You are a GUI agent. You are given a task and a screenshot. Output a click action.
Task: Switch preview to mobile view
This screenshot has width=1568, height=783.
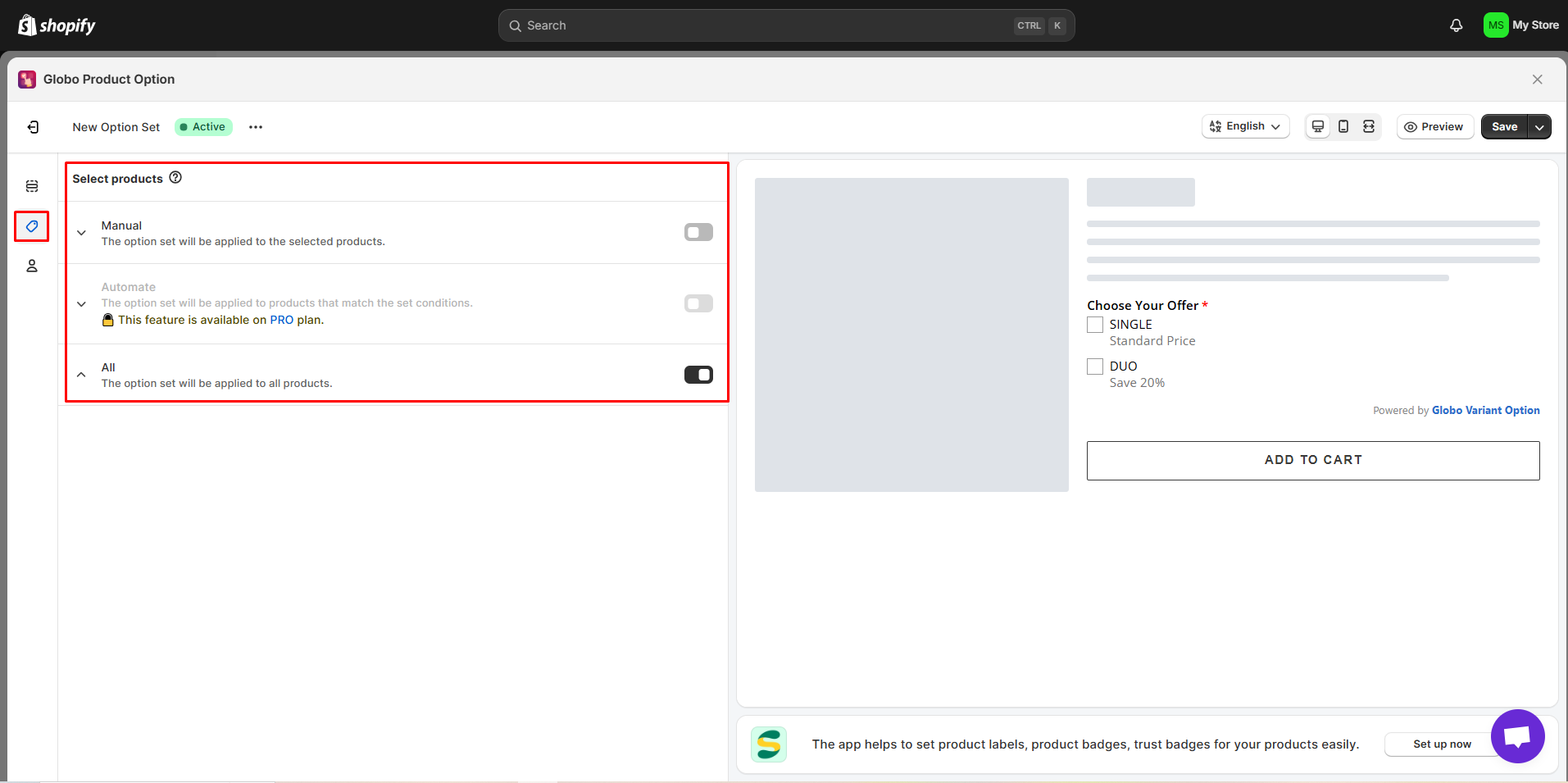click(x=1343, y=126)
